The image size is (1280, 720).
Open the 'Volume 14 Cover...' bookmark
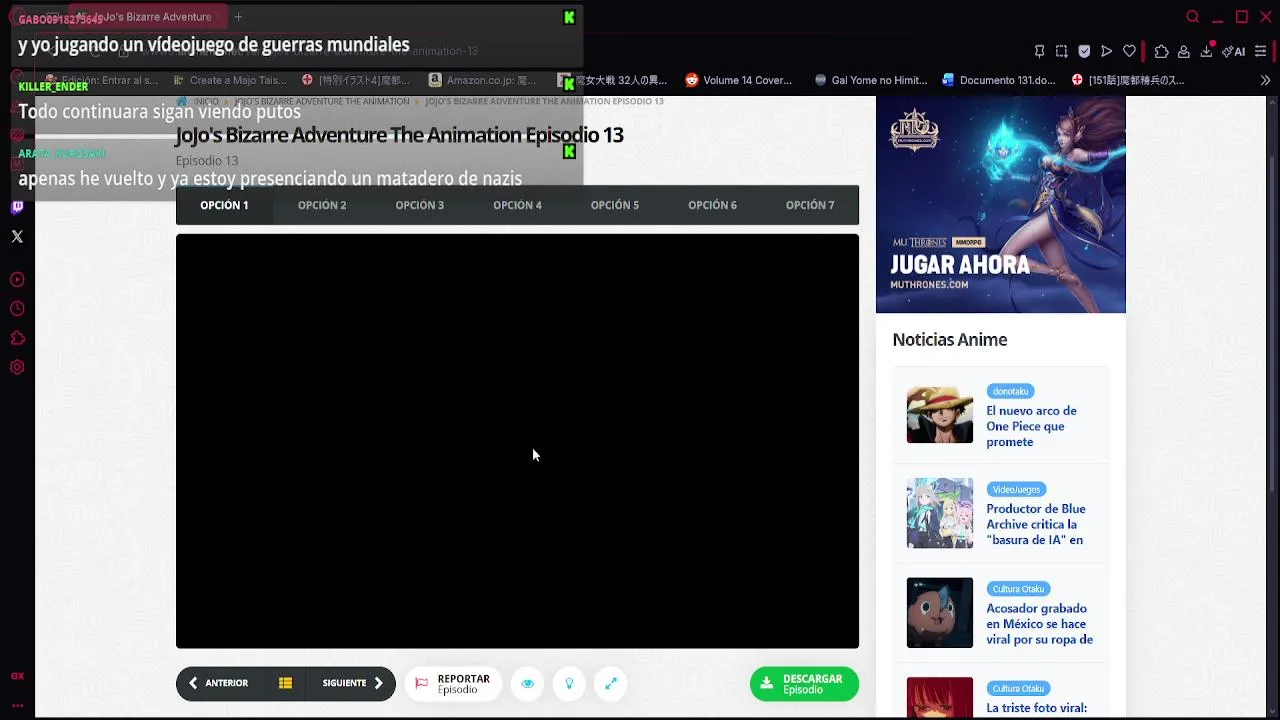738,80
